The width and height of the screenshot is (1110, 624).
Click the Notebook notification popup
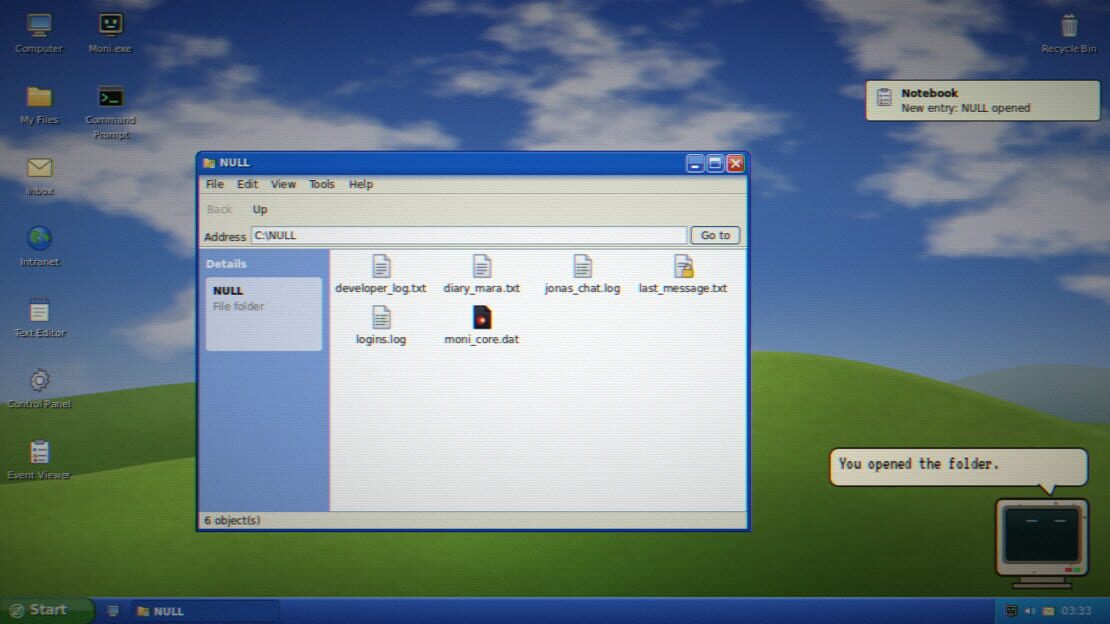tap(983, 100)
